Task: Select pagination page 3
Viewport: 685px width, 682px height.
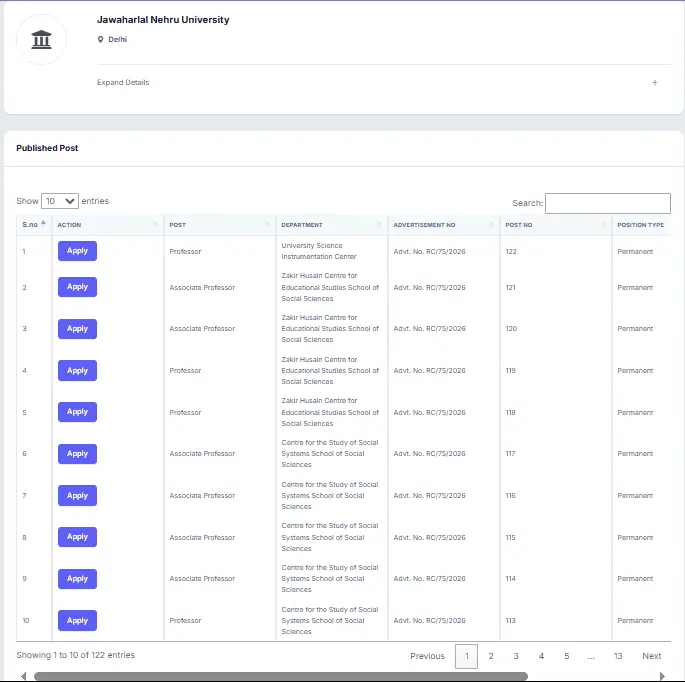Action: pyautogui.click(x=516, y=656)
